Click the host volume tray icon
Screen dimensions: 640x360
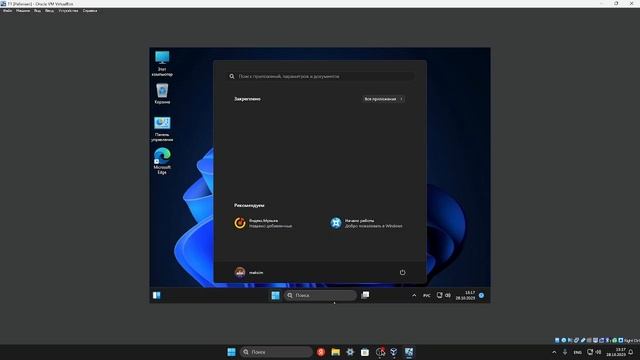point(598,352)
